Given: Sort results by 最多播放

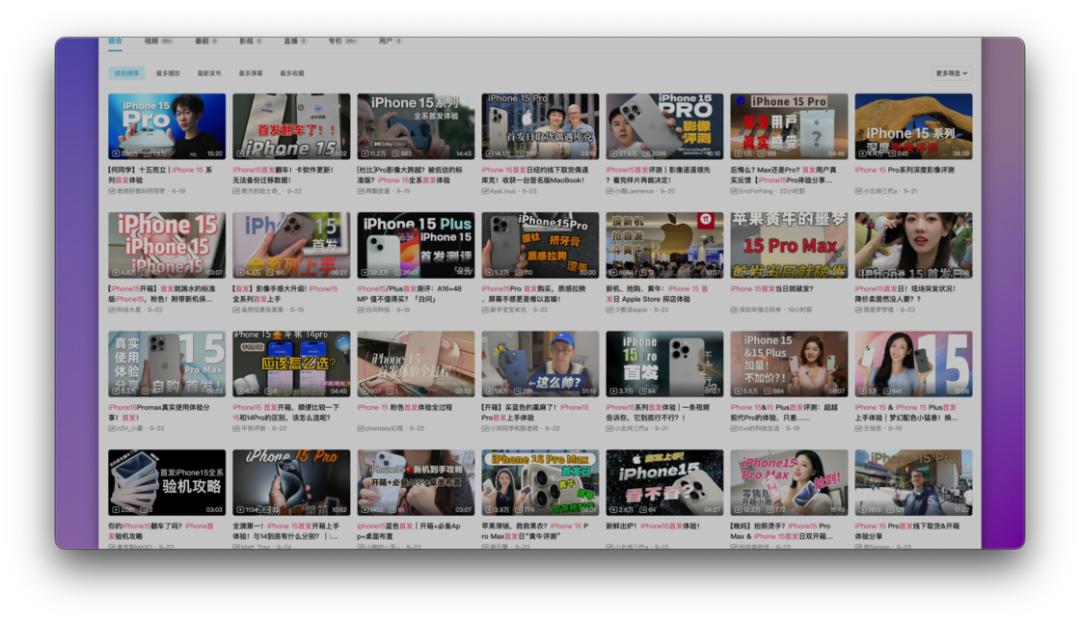Looking at the screenshot, I should tap(167, 73).
